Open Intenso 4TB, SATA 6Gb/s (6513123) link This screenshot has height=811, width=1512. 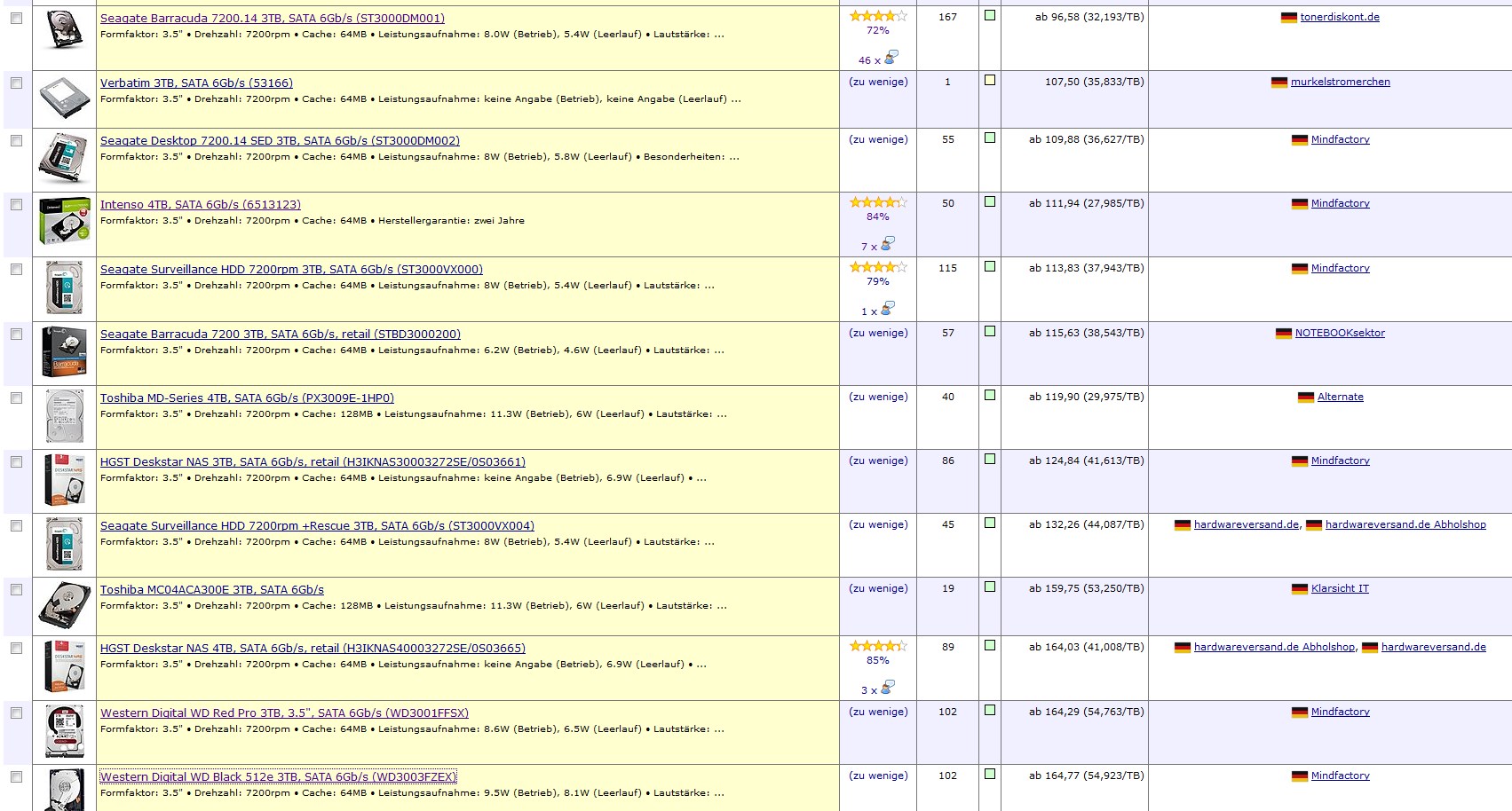click(201, 205)
